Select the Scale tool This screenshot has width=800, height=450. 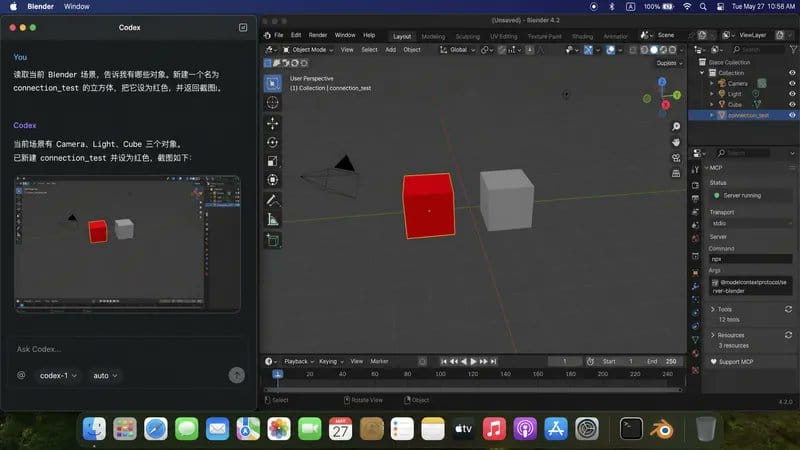click(272, 161)
